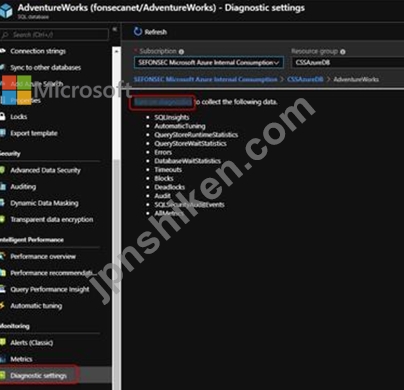Click the Transparent data encryption icon
The height and width of the screenshot is (390, 404).
point(3,219)
